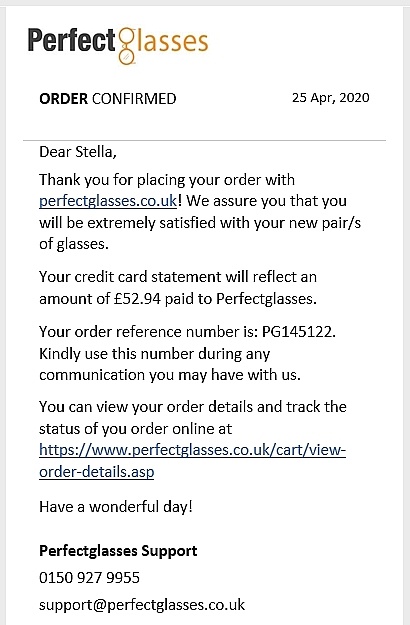
Task: Click the £52.94 amount text
Action: click(x=137, y=299)
